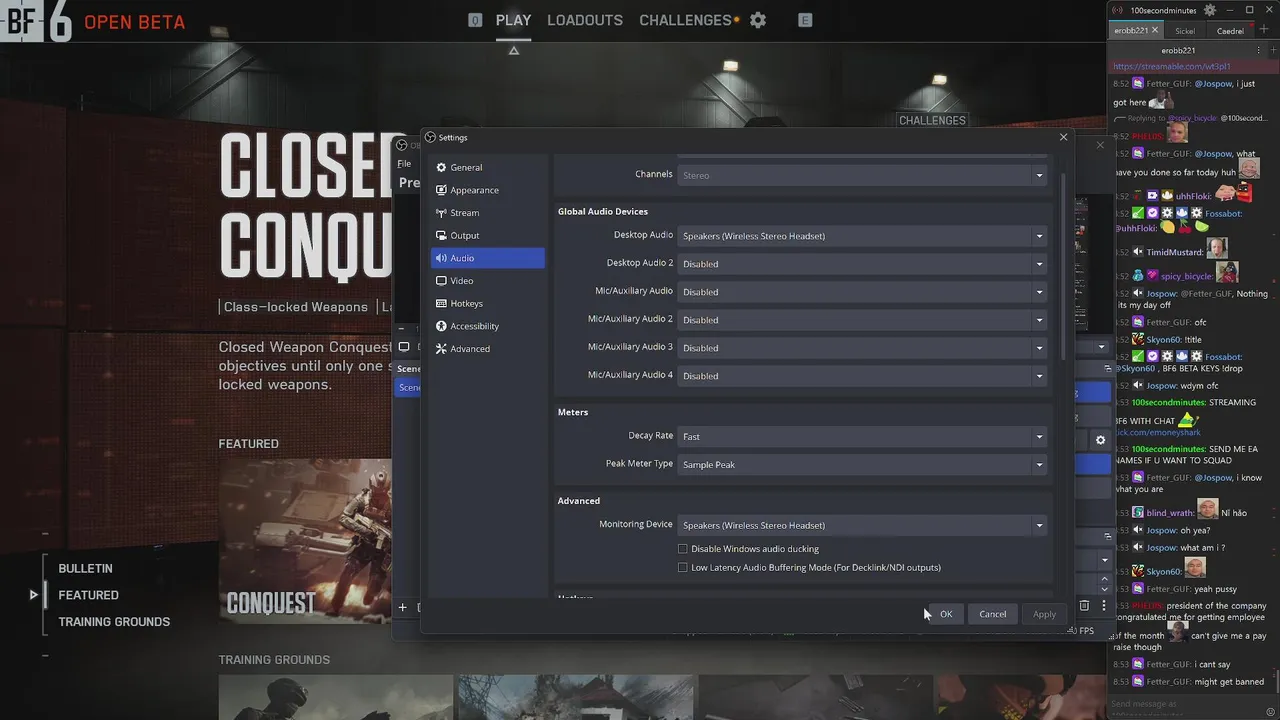Click Apply in the Settings dialog

pyautogui.click(x=1044, y=614)
